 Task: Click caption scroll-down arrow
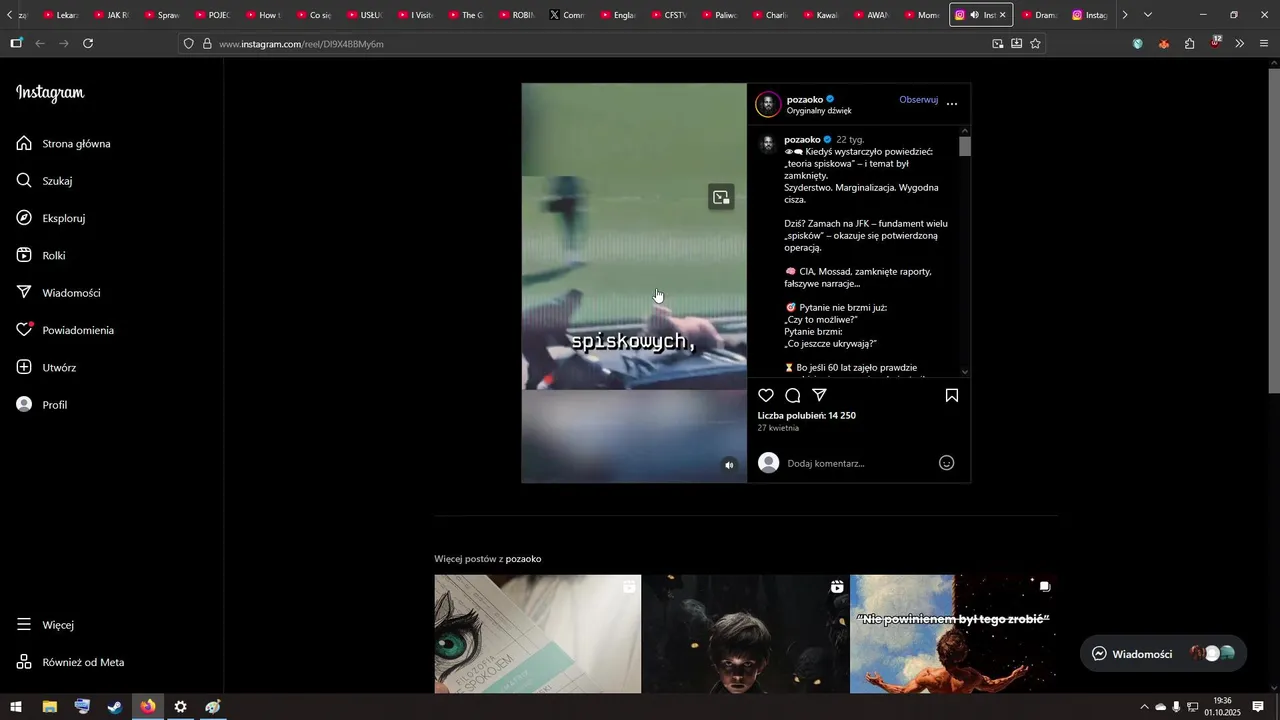tap(965, 372)
